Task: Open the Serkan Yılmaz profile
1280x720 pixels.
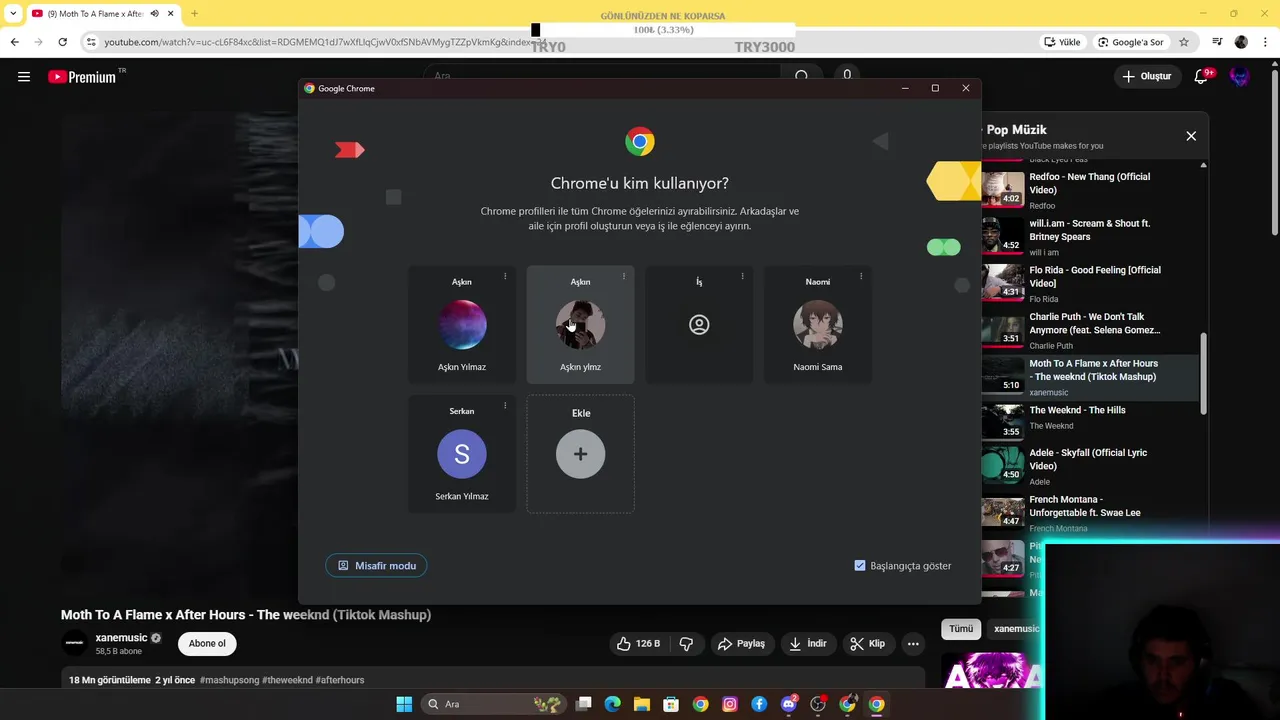Action: click(461, 454)
